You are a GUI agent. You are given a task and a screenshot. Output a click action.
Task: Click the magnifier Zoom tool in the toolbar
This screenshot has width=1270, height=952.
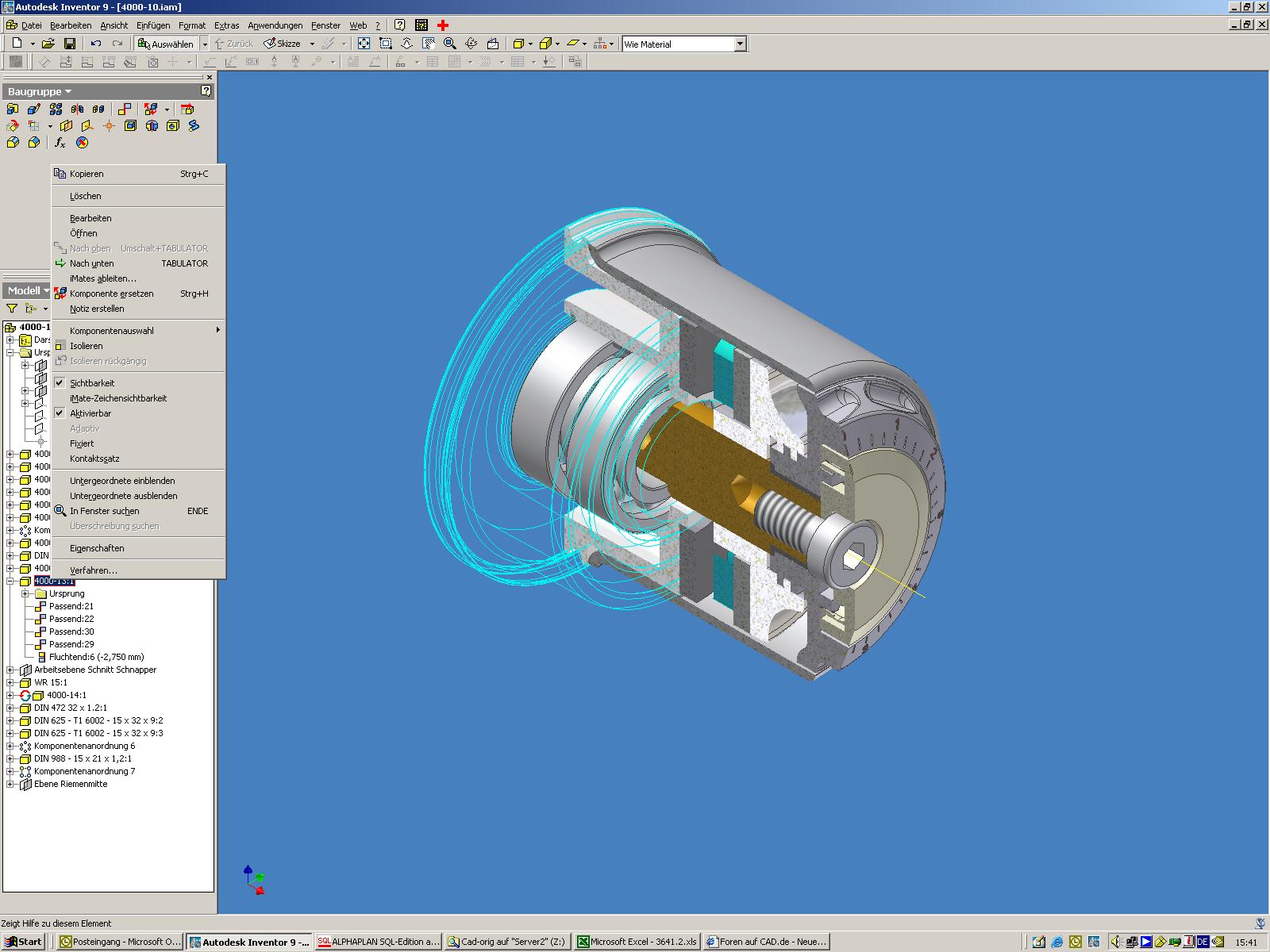pos(450,44)
